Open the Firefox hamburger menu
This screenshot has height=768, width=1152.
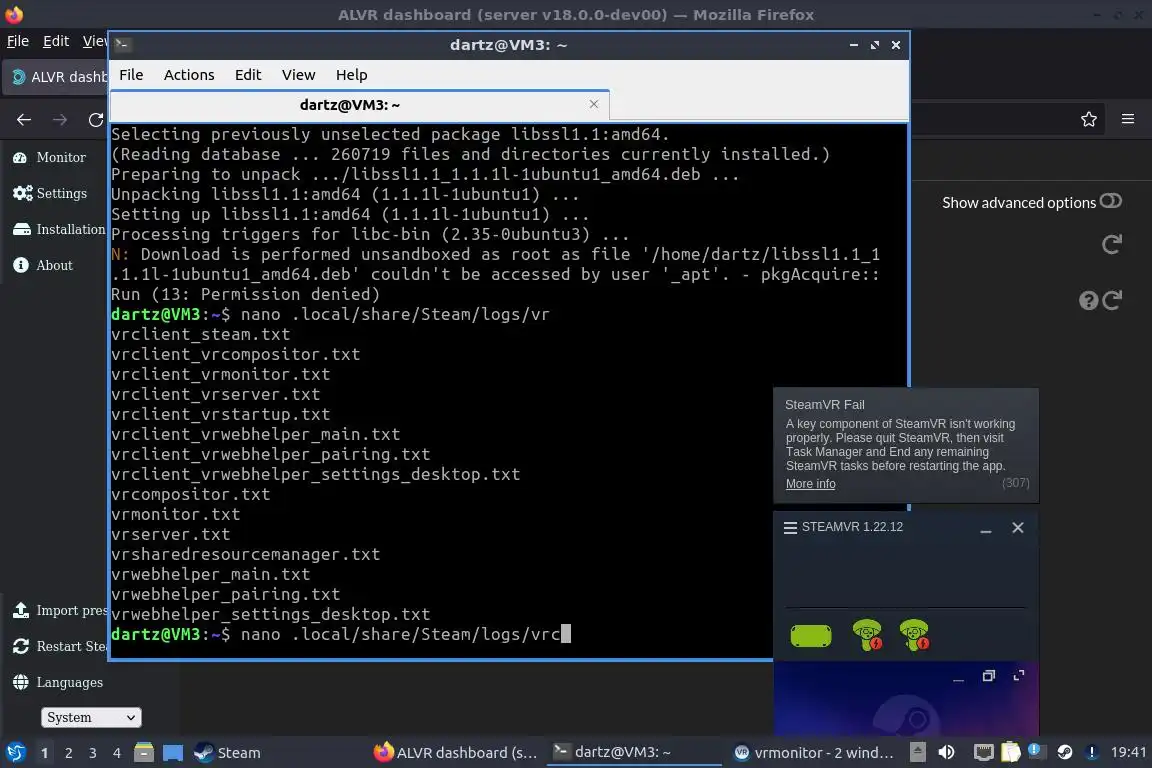click(1128, 119)
